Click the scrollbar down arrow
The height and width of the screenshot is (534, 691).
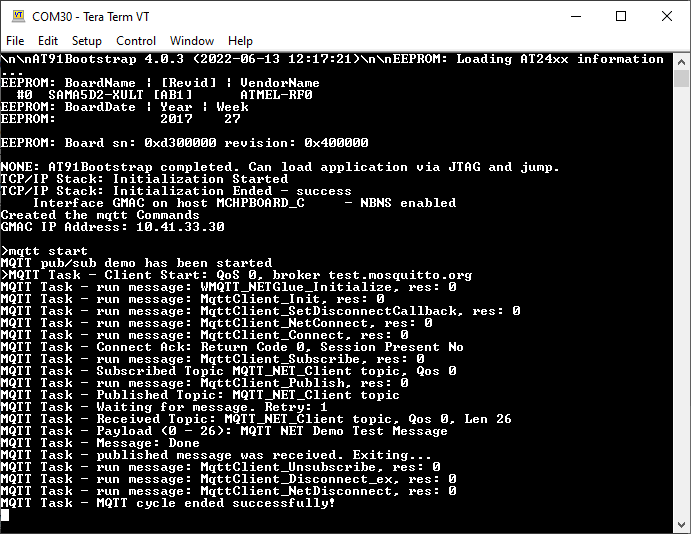(681, 525)
